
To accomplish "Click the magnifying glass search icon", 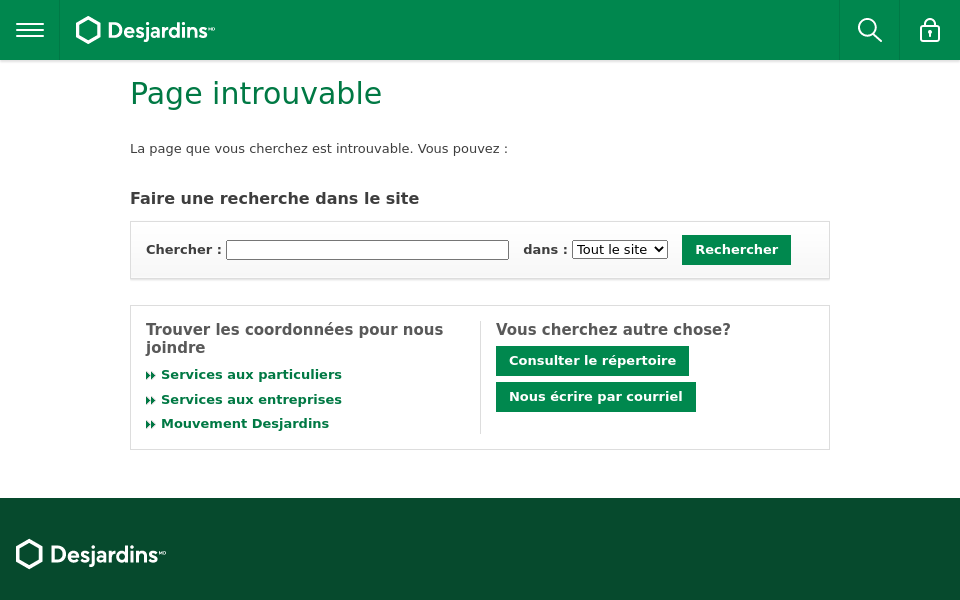I will [x=869, y=30].
